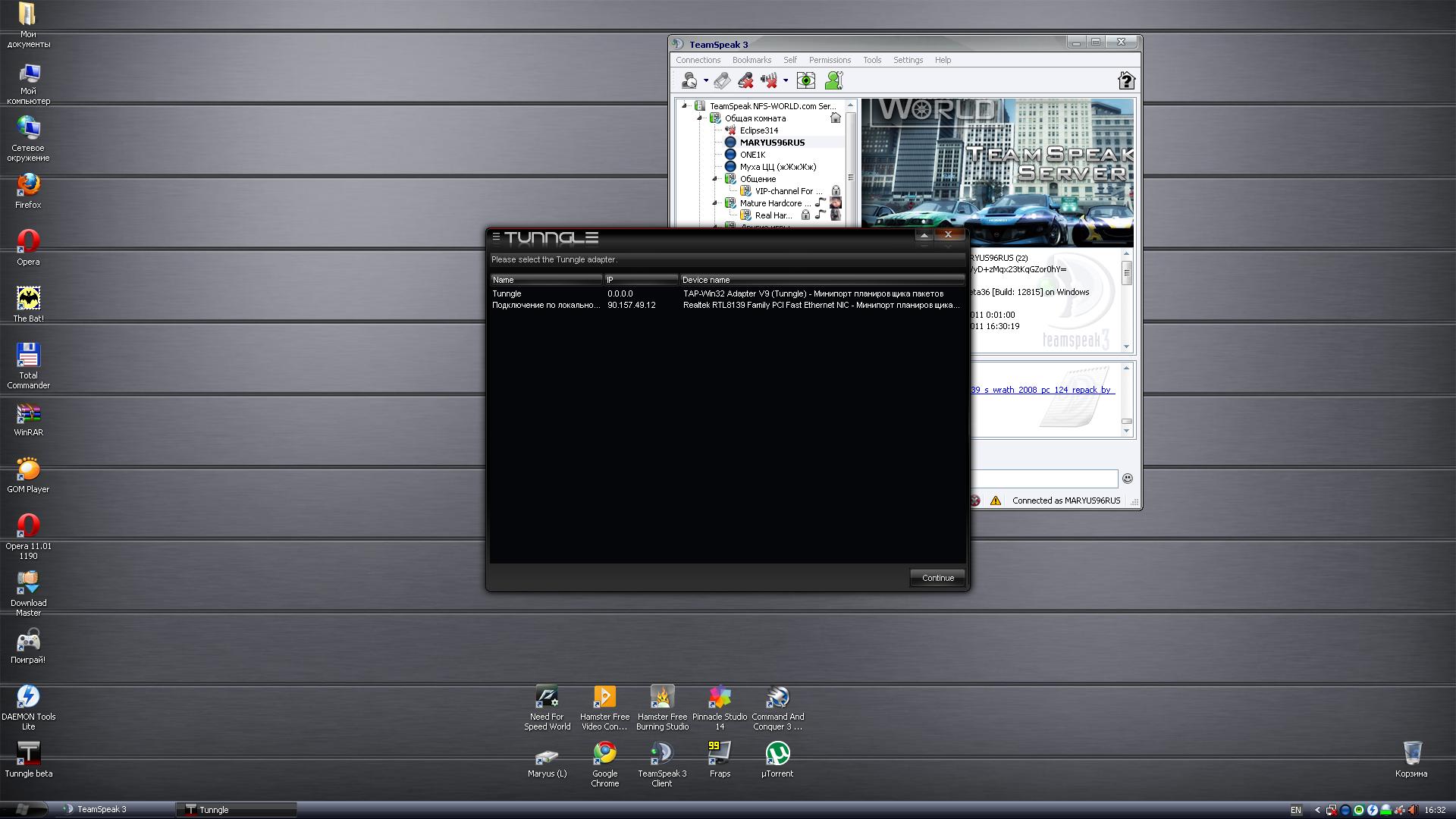1456x819 pixels.
Task: Select user Муха ЦЦ in channel tree
Action: coord(778,167)
